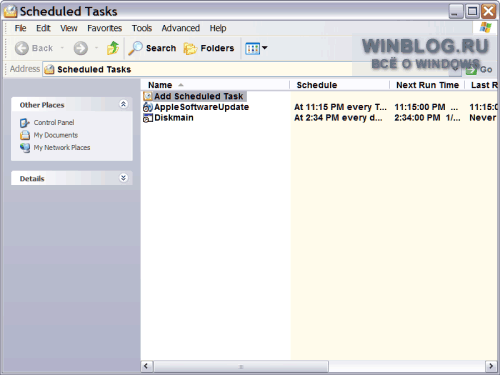Viewport: 500px width, 375px height.
Task: Click the Windows flag logo in menu bar
Action: (x=485, y=28)
